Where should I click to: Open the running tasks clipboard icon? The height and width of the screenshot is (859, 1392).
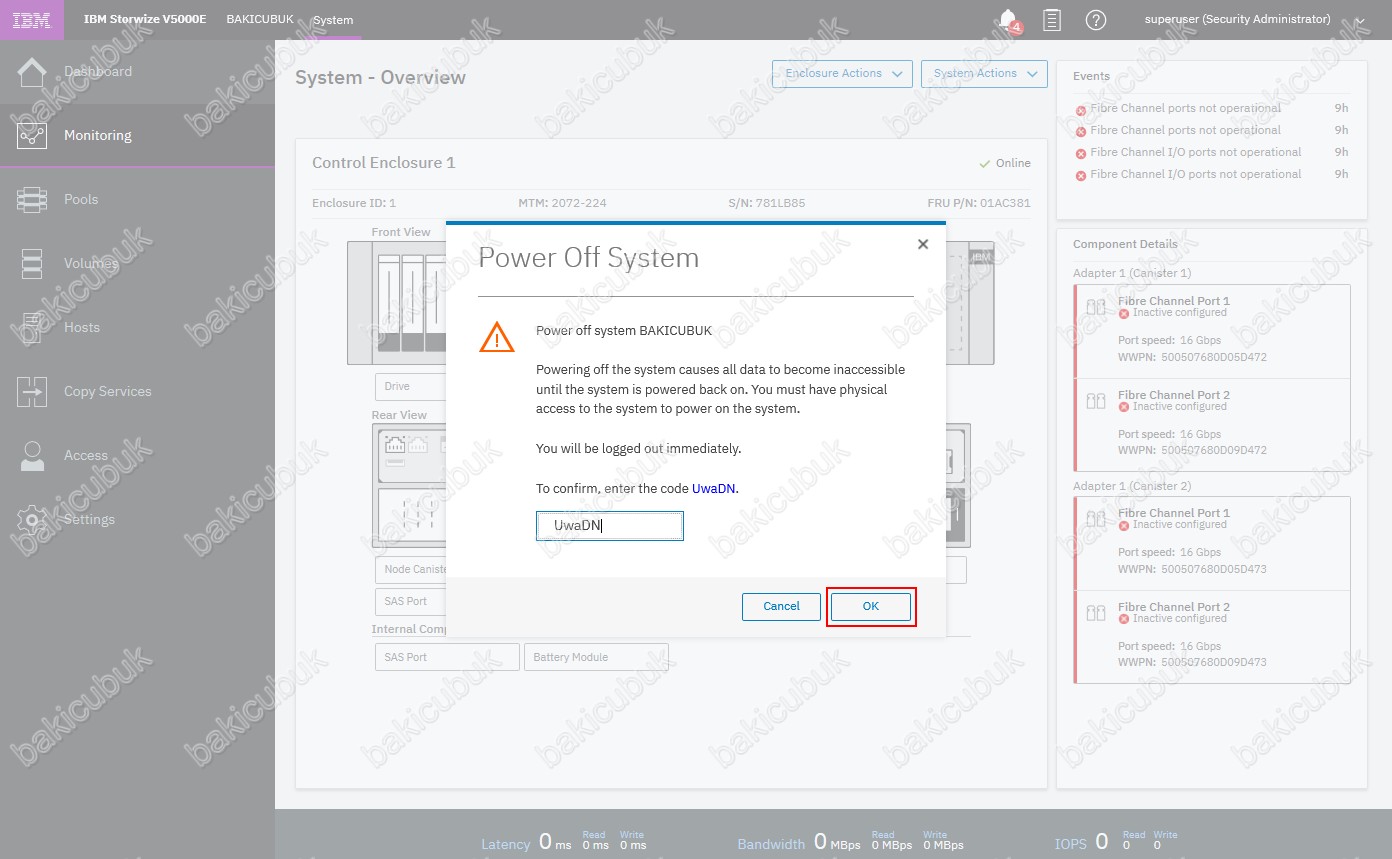[1052, 19]
